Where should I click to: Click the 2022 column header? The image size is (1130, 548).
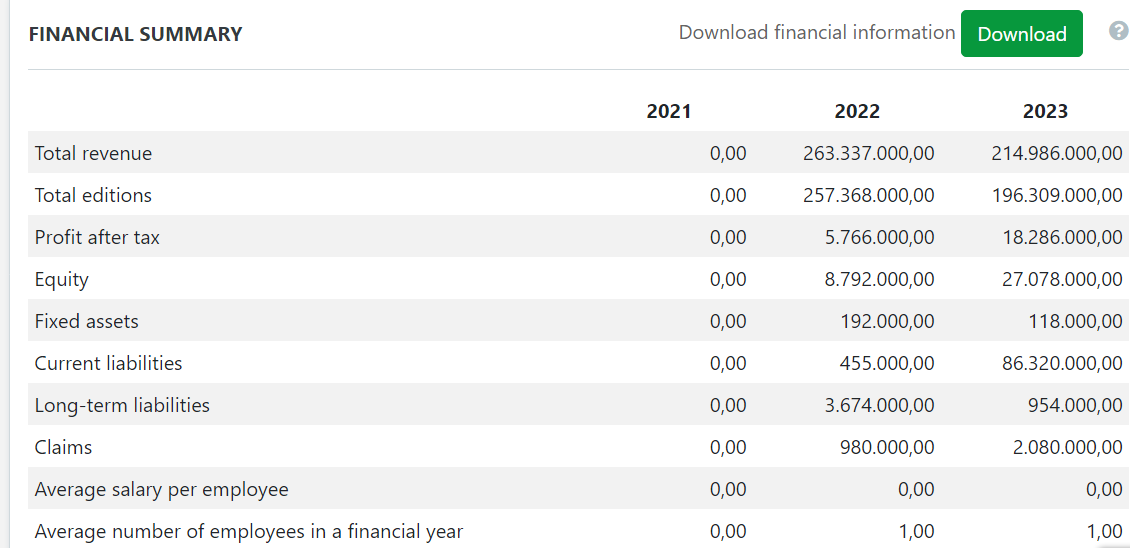click(857, 111)
